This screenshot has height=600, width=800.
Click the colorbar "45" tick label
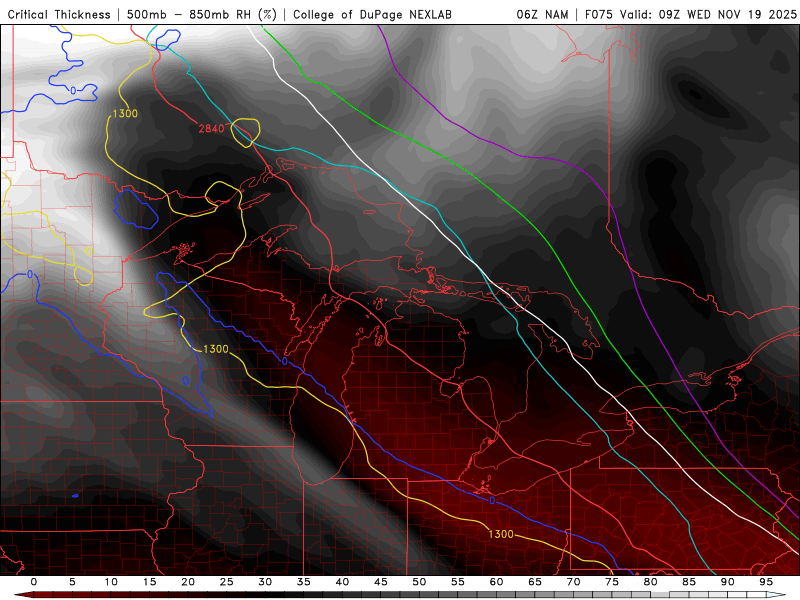(x=381, y=582)
